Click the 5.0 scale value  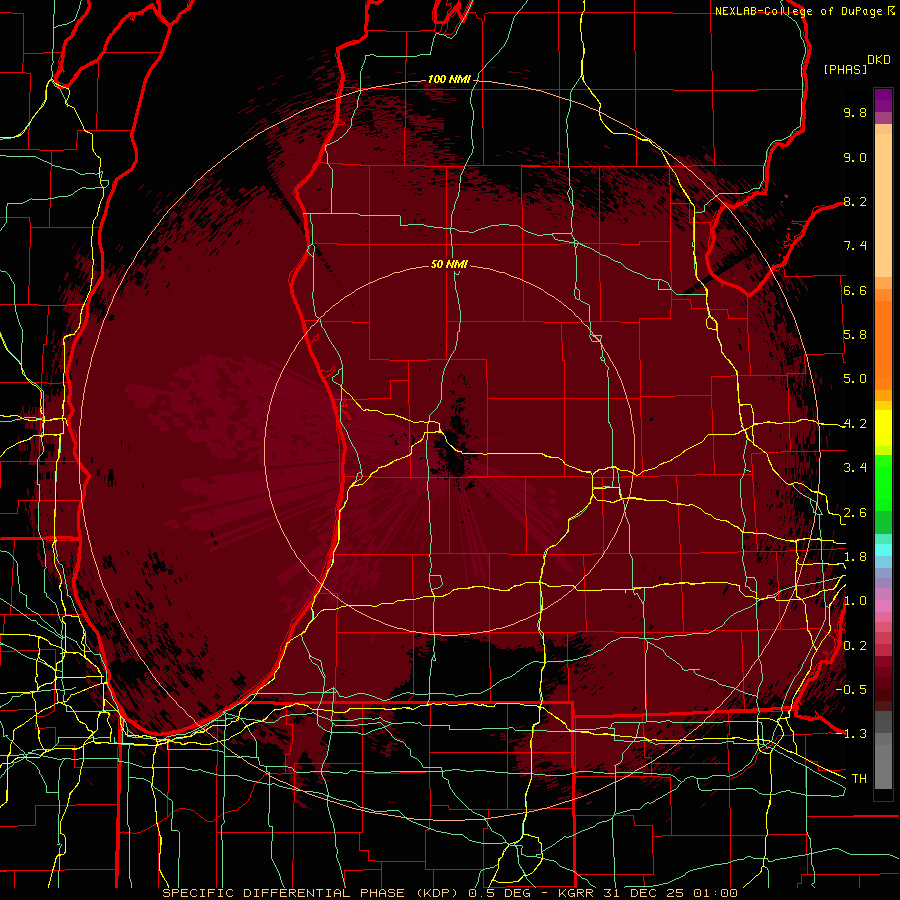click(855, 379)
